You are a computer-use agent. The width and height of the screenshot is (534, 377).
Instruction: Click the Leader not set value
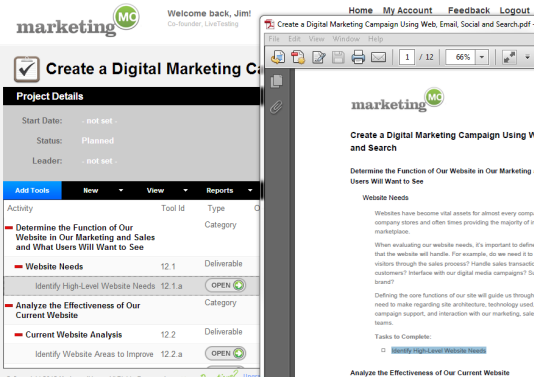coord(99,161)
